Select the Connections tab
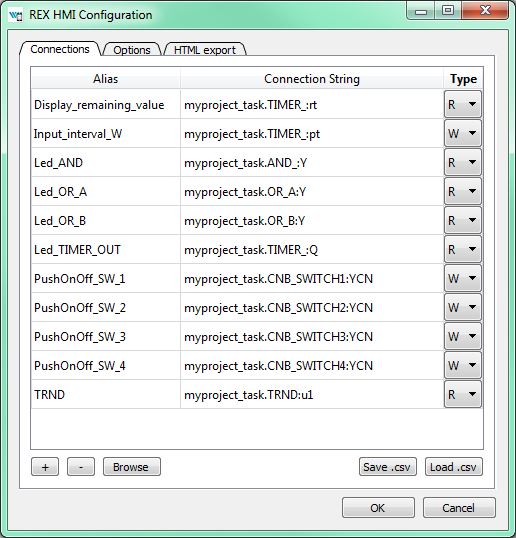Viewport: 516px width, 538px height. click(60, 49)
